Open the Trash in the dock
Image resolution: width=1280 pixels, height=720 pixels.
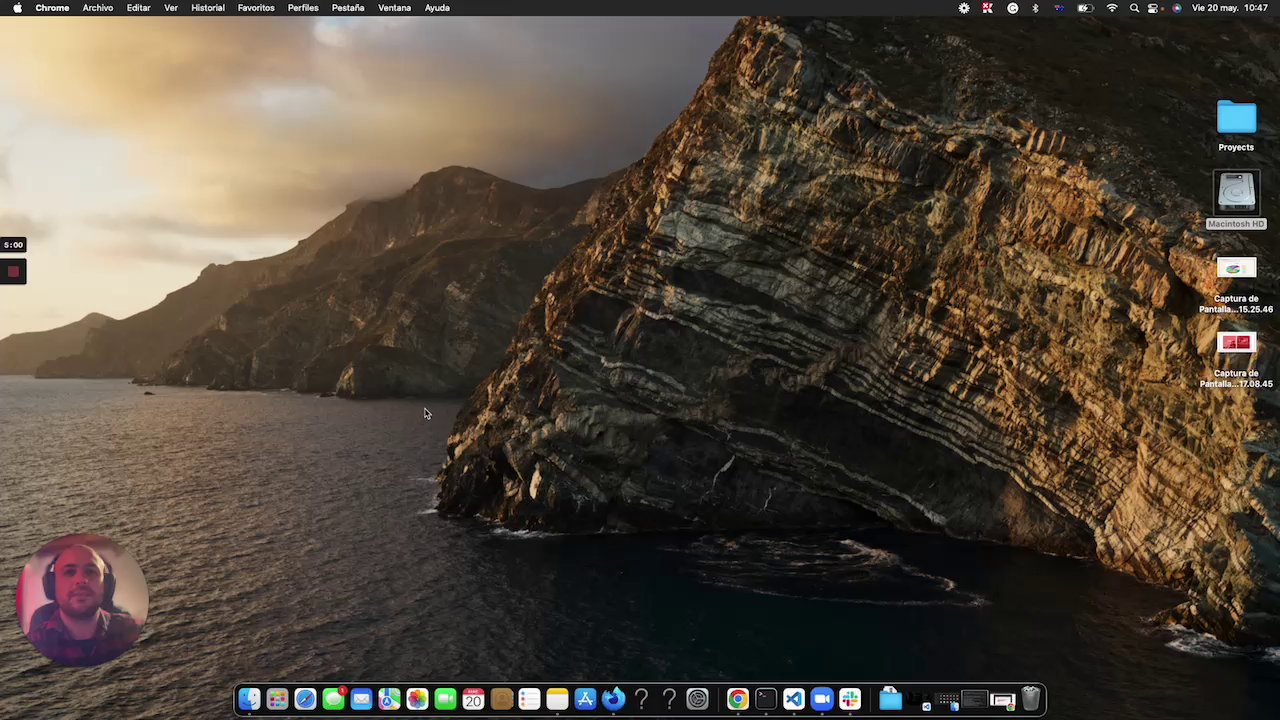pyautogui.click(x=1030, y=700)
